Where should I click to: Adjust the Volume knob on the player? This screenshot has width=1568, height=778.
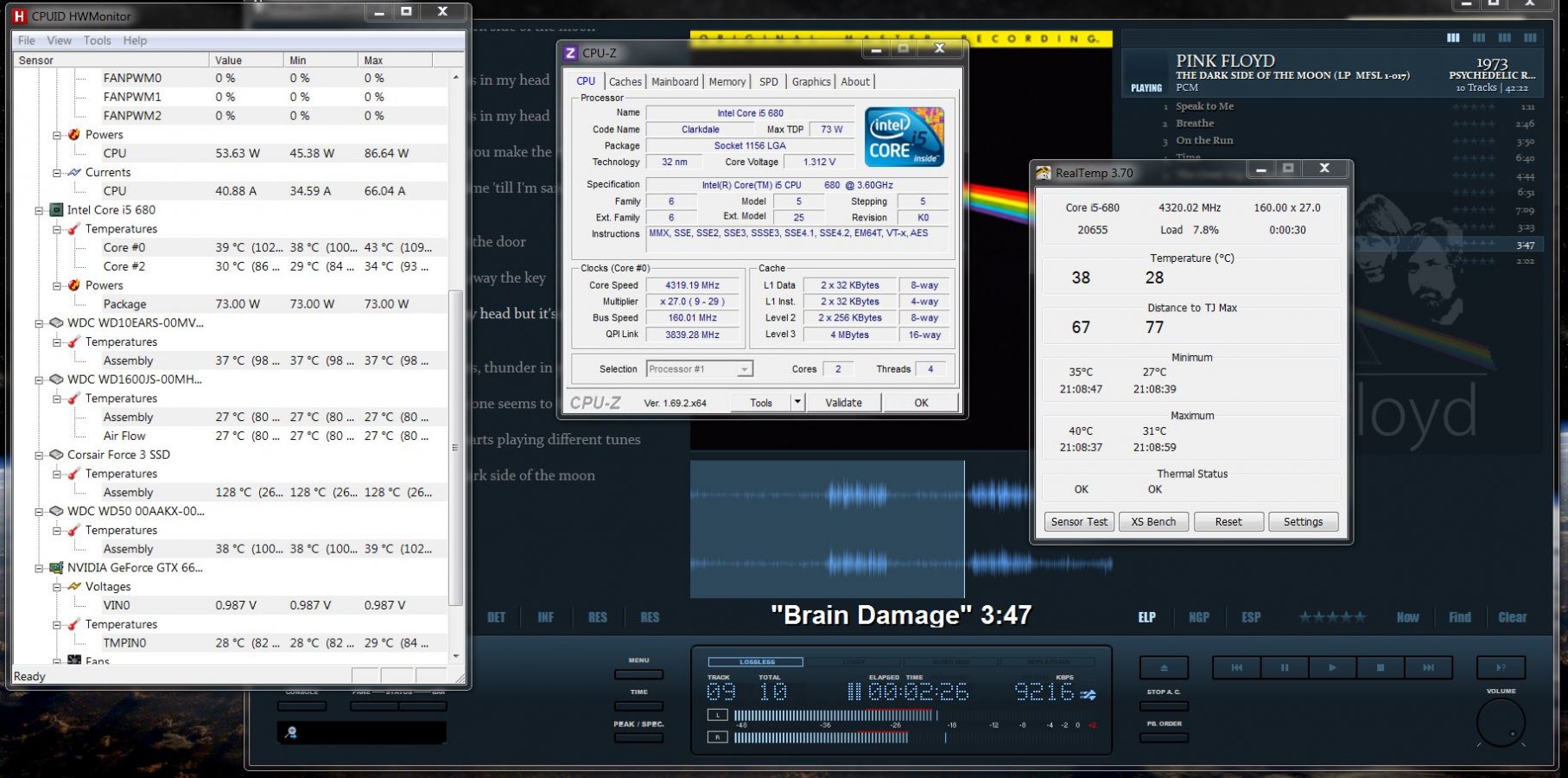point(1501,722)
